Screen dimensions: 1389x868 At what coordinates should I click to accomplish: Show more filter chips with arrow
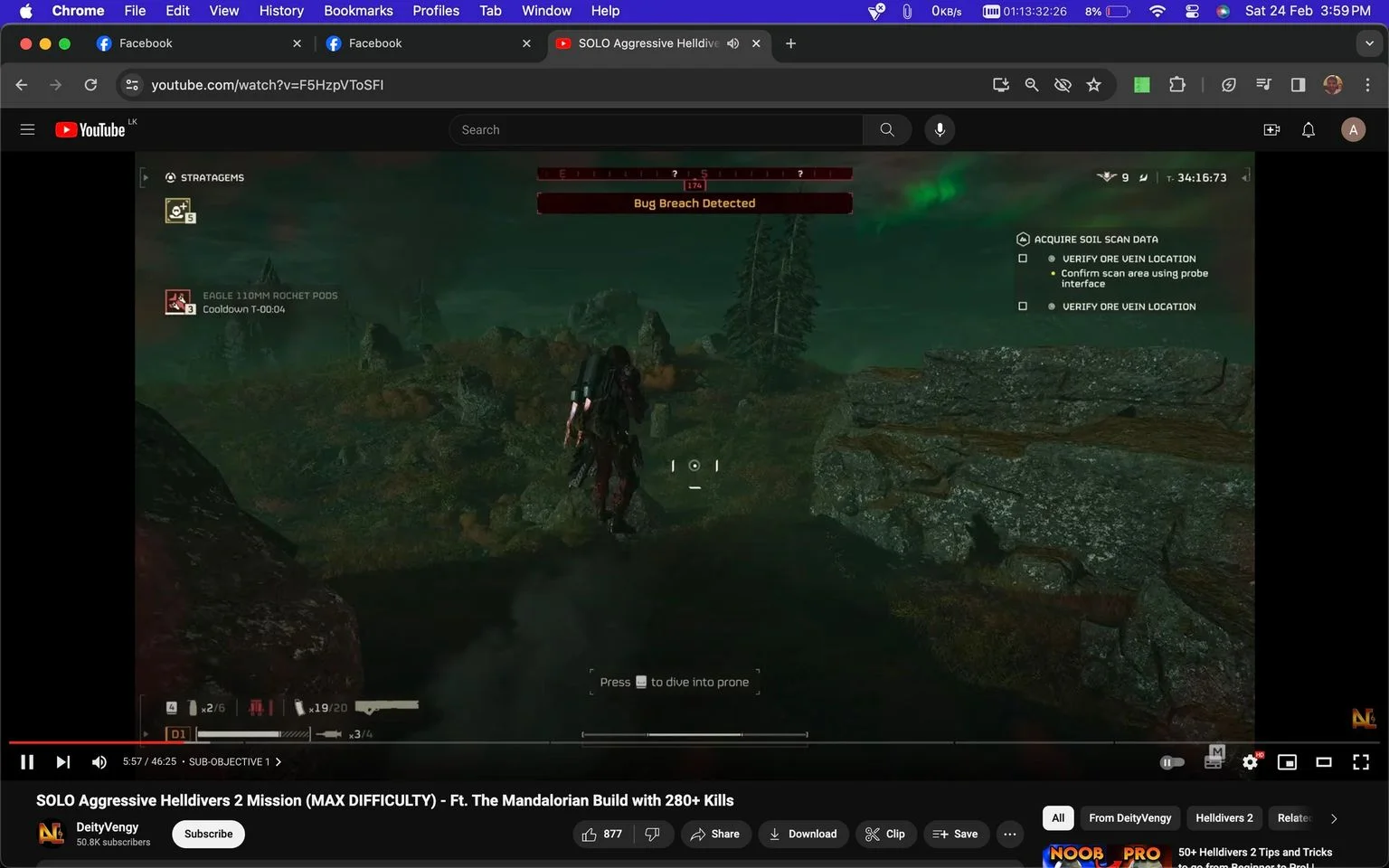pyautogui.click(x=1333, y=818)
